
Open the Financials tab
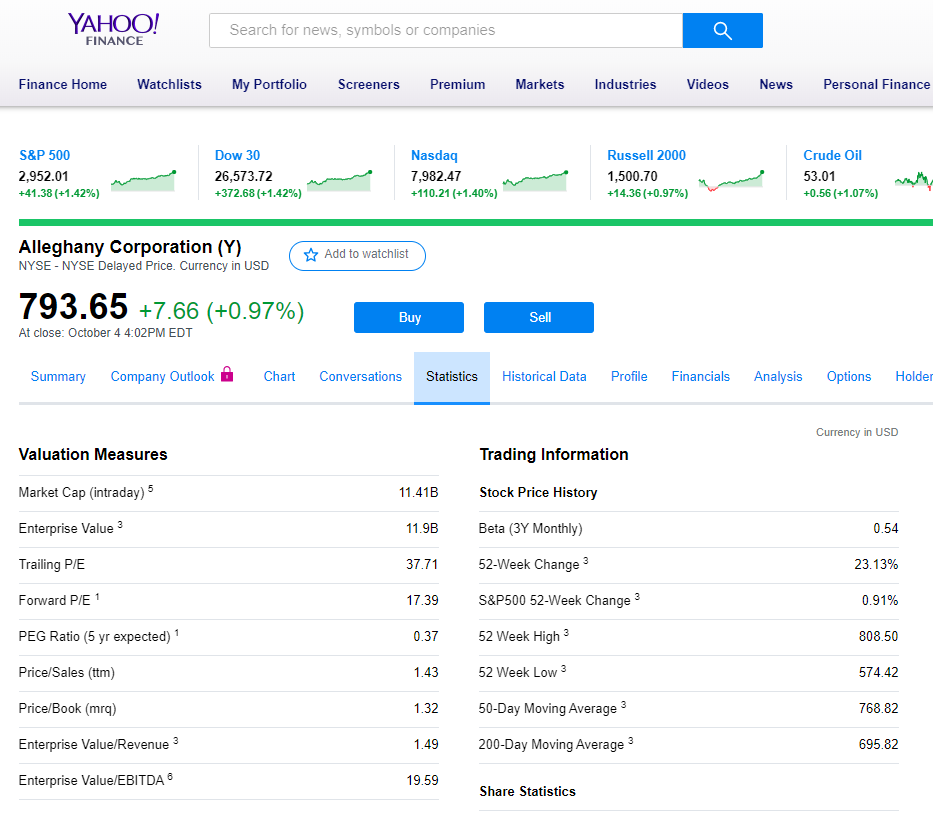(x=700, y=377)
